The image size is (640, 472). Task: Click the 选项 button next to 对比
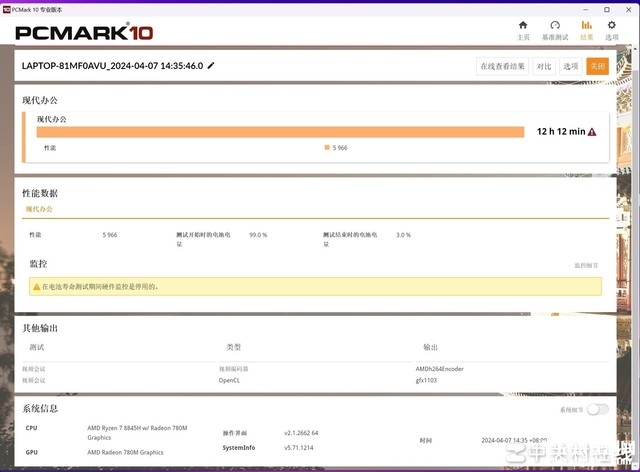pyautogui.click(x=571, y=66)
